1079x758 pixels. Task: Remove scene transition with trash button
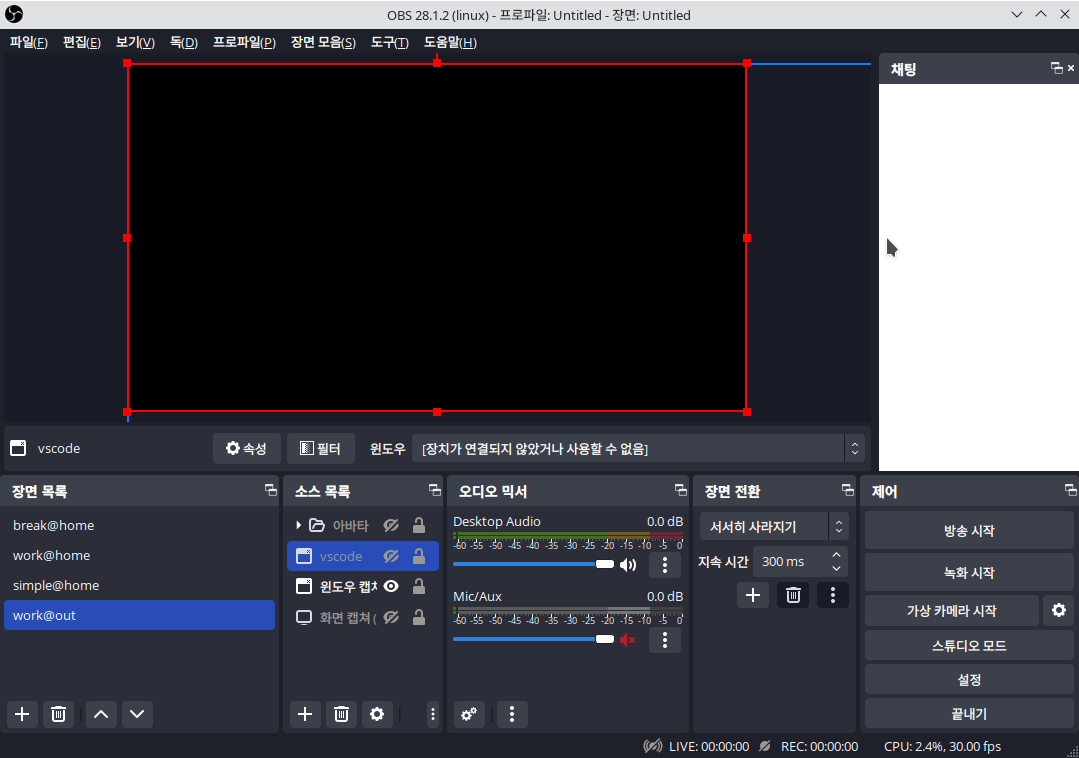pos(793,595)
